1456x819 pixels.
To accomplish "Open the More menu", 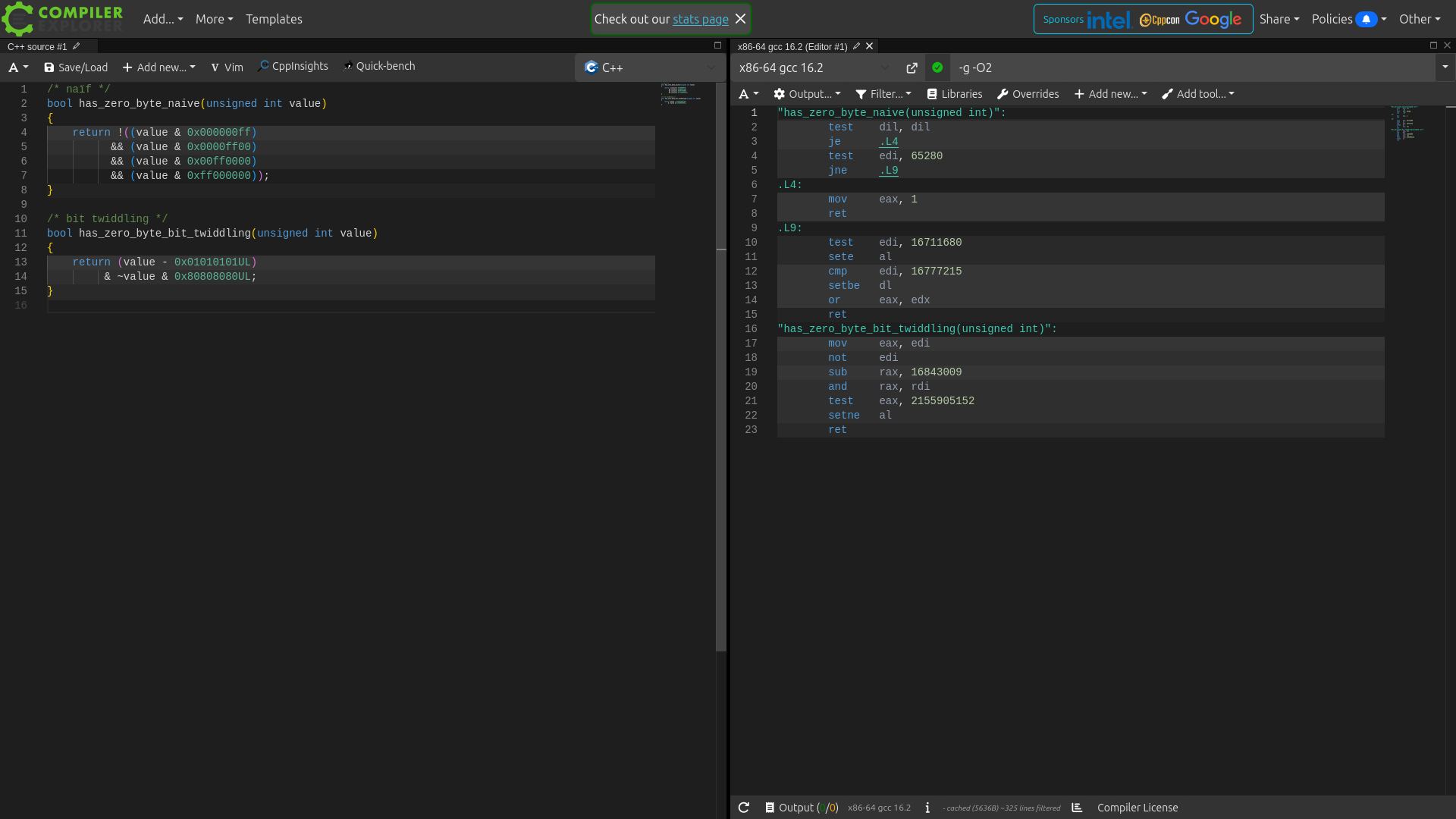I will [214, 19].
